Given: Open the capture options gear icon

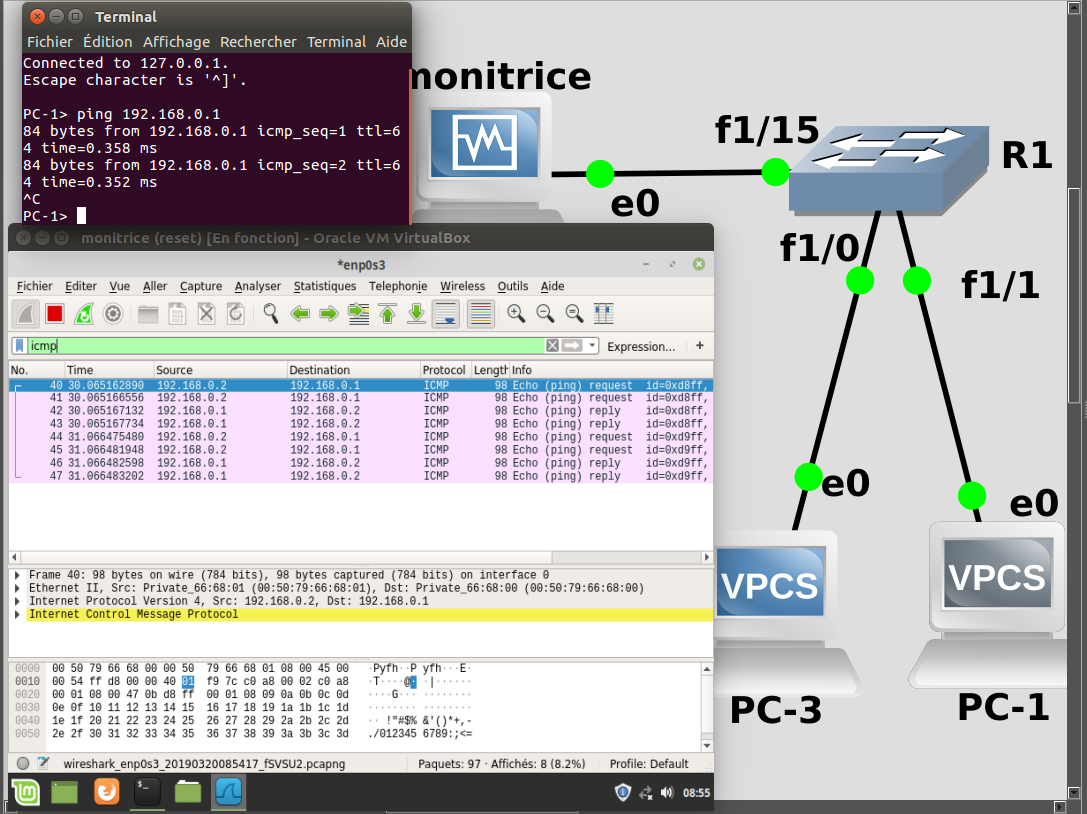Looking at the screenshot, I should (x=113, y=313).
